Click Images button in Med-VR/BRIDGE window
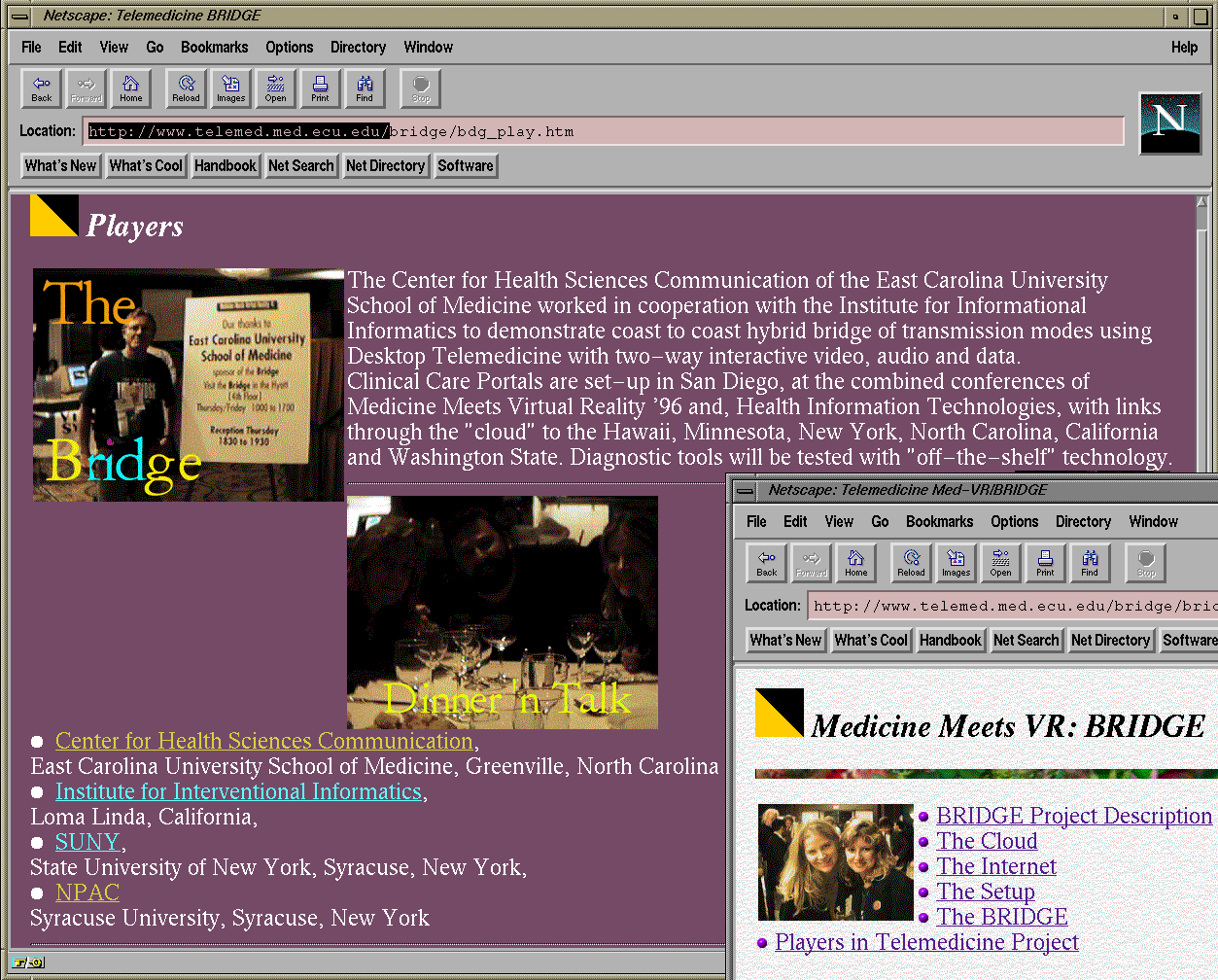The image size is (1218, 980). [x=957, y=563]
